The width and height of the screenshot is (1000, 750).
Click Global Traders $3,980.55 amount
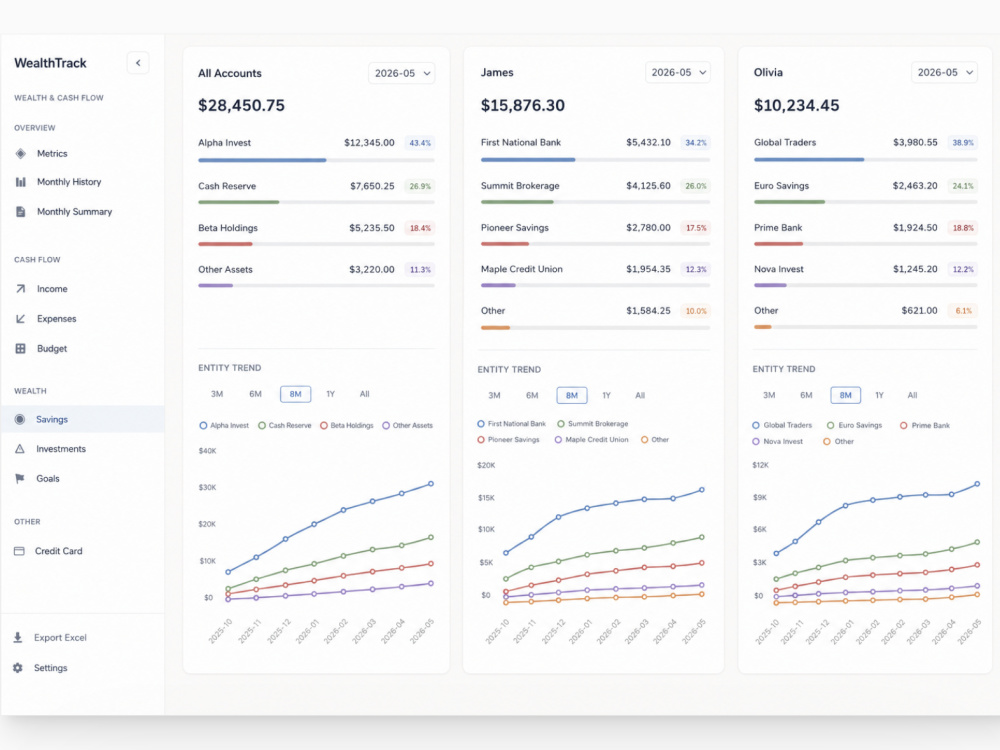coord(915,142)
